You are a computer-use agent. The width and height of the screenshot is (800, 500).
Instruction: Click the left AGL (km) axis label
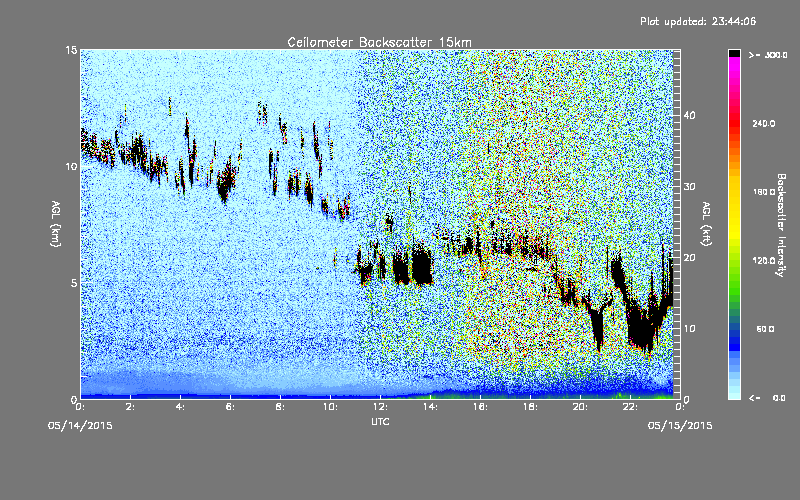click(x=56, y=223)
